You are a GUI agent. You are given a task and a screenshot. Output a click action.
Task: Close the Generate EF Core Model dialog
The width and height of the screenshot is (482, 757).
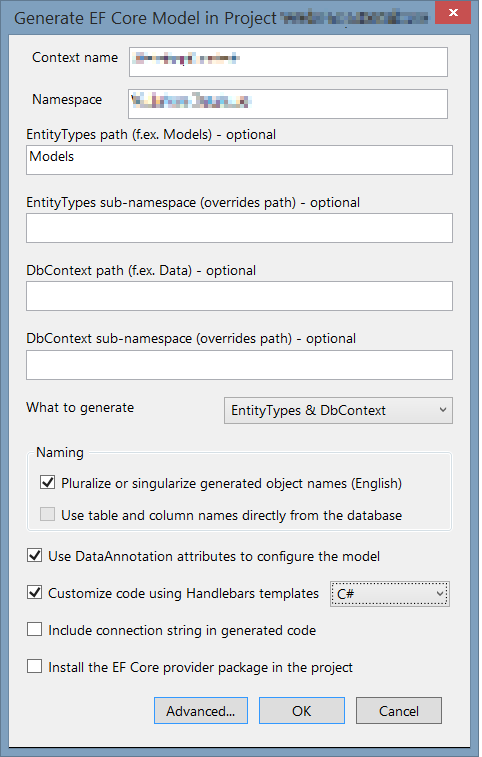pos(453,13)
